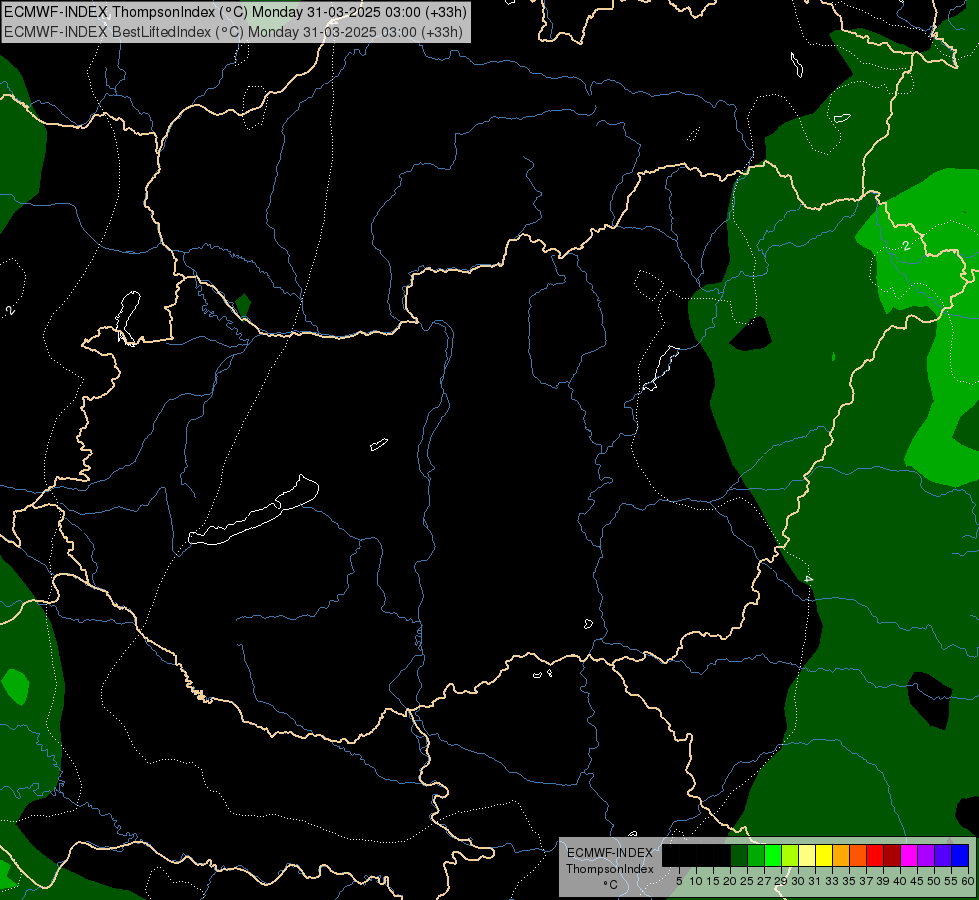The width and height of the screenshot is (979, 900).
Task: Click the °C unit label in legend
Action: (611, 885)
